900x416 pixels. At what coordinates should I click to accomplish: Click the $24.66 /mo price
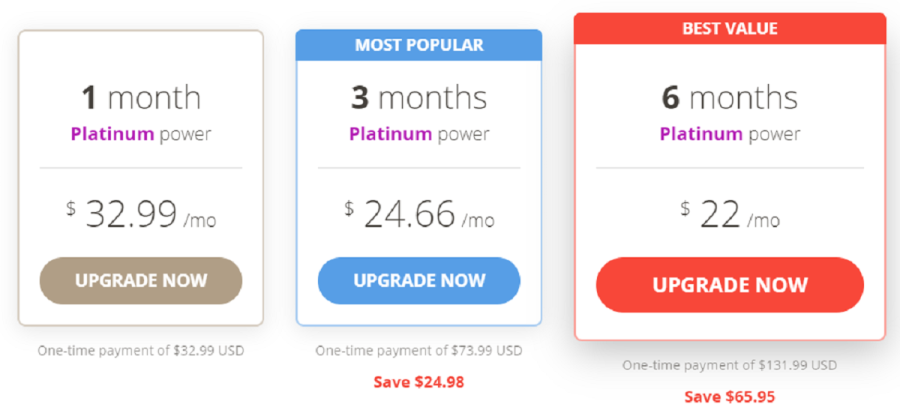coord(419,215)
